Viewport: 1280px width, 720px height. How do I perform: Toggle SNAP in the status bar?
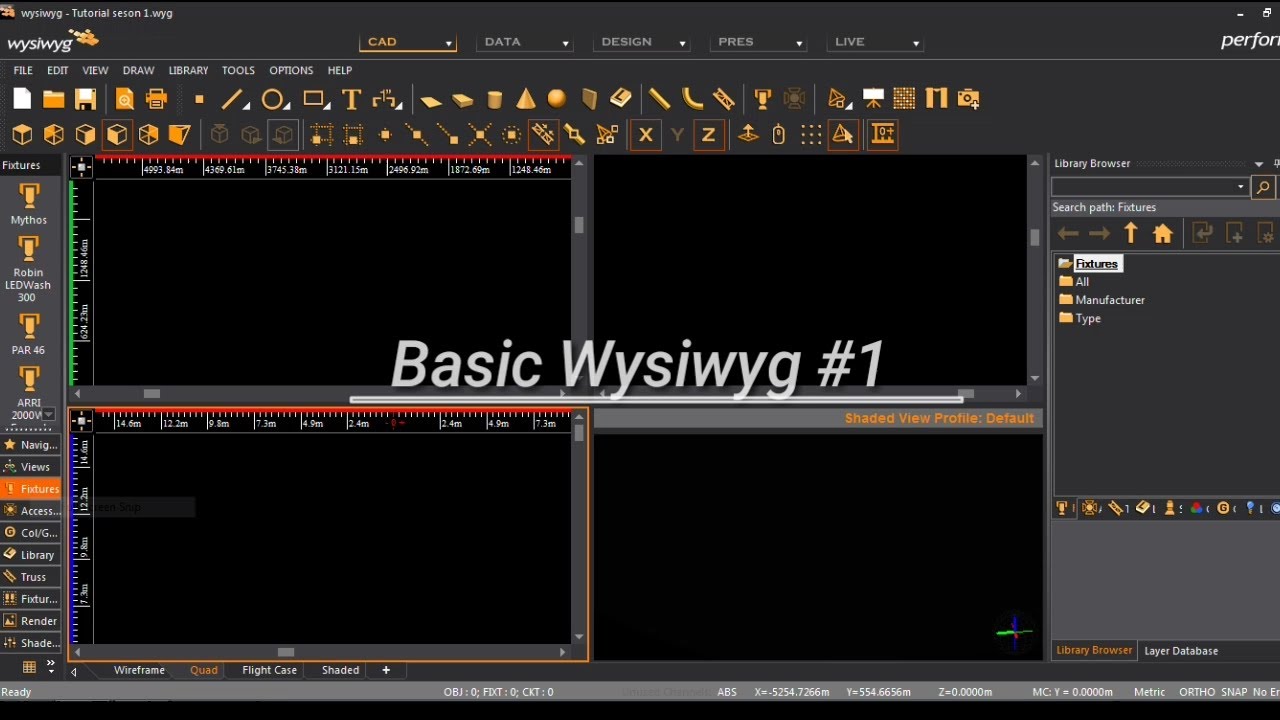1234,692
